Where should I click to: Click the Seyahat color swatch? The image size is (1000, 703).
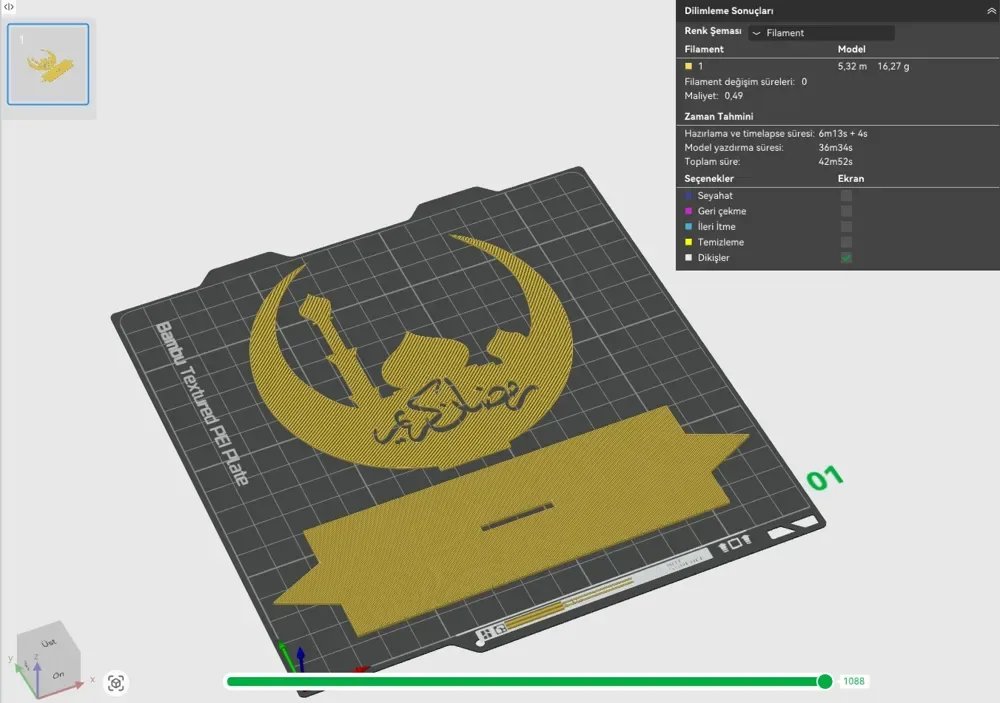pyautogui.click(x=688, y=196)
